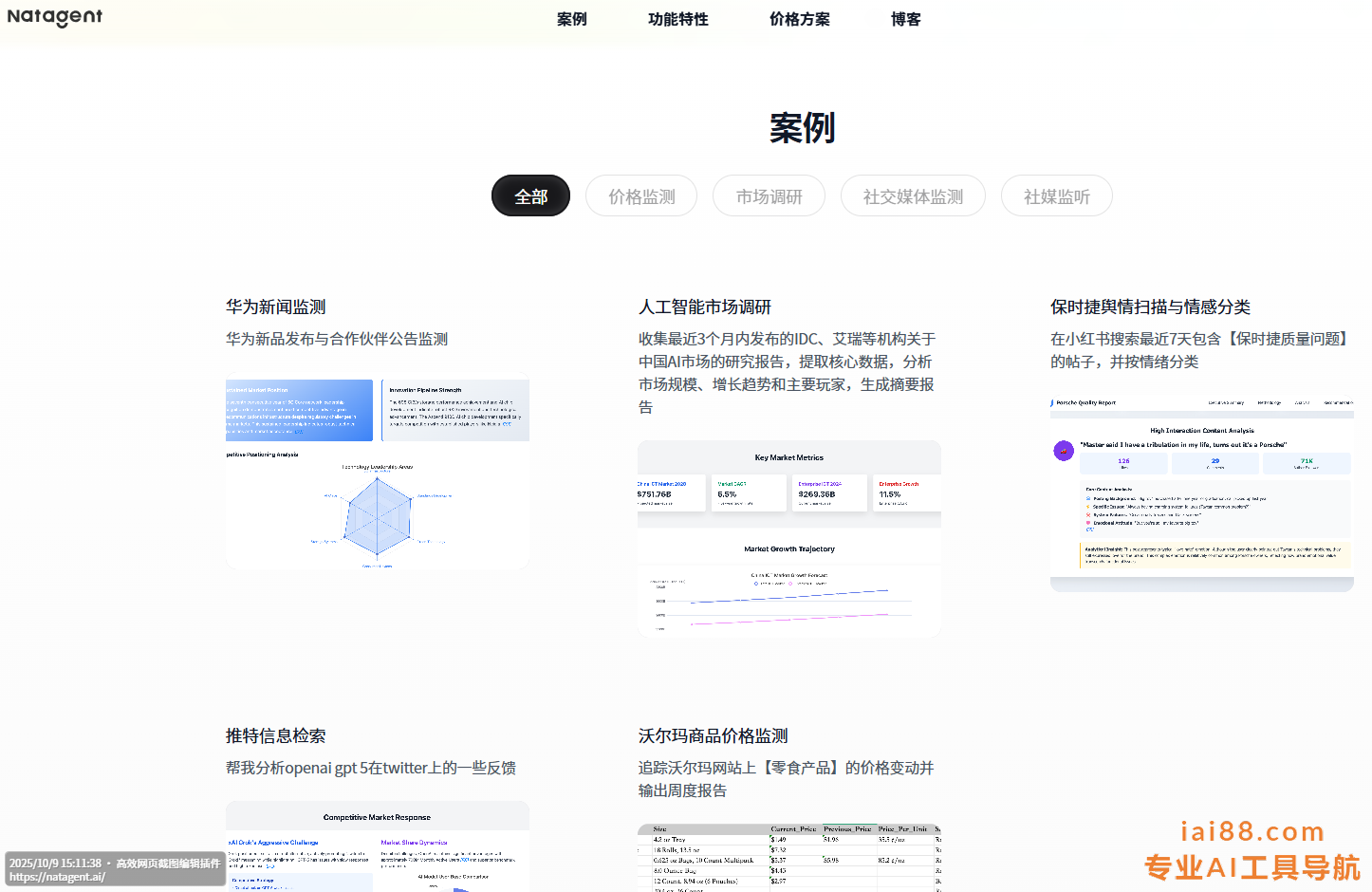Click the Natagent logo

pyautogui.click(x=55, y=17)
